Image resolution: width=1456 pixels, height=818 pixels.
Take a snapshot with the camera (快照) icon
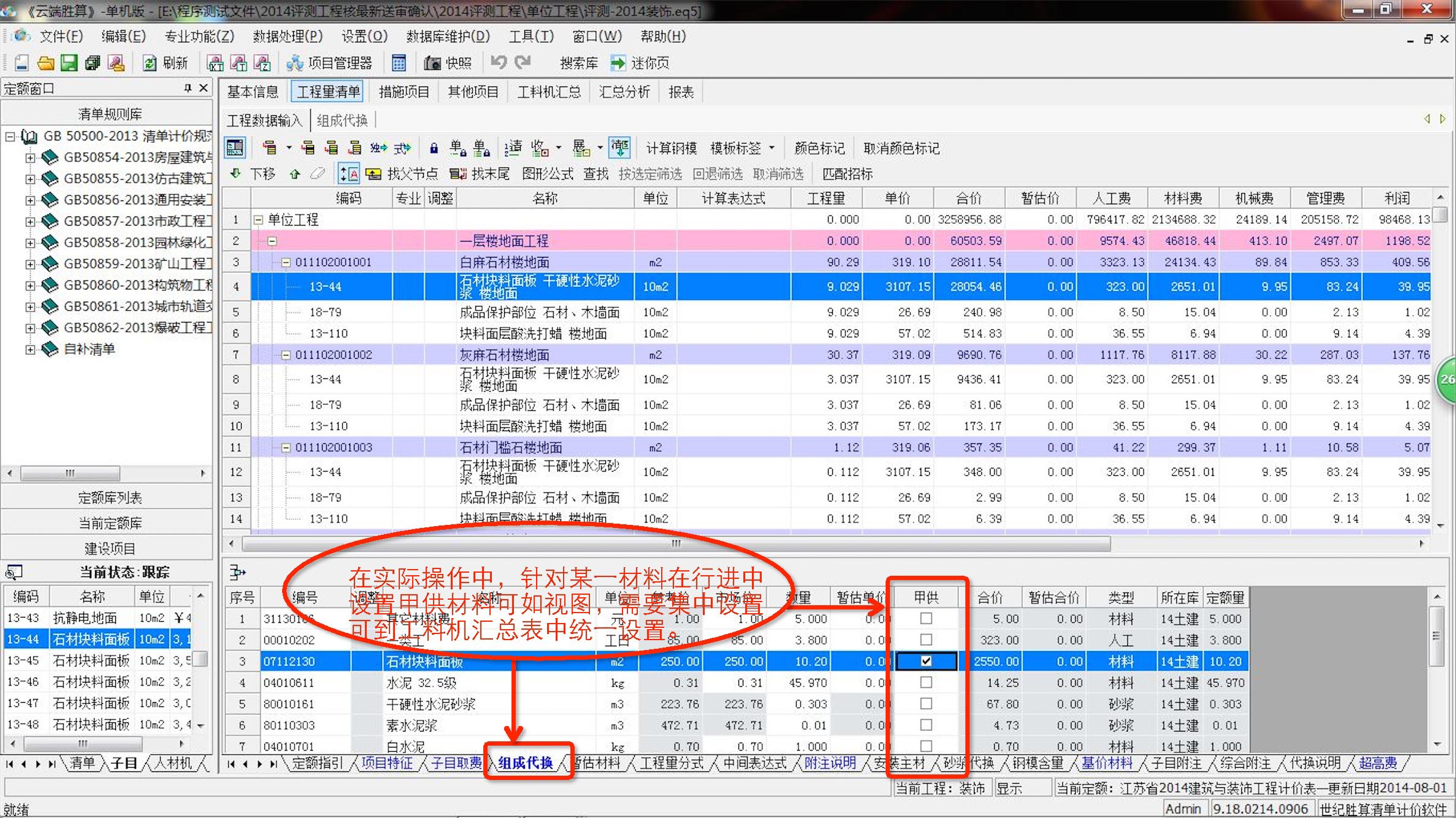coord(432,63)
